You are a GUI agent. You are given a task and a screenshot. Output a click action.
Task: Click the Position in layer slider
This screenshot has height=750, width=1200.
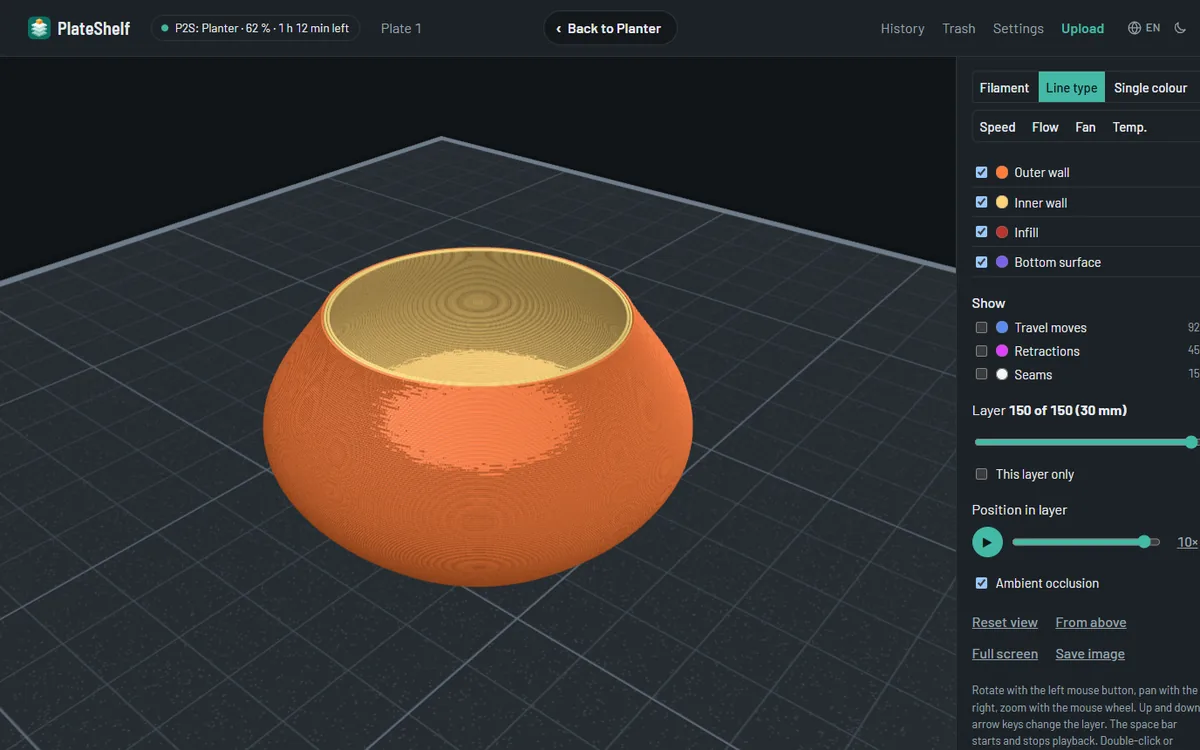tap(1086, 542)
